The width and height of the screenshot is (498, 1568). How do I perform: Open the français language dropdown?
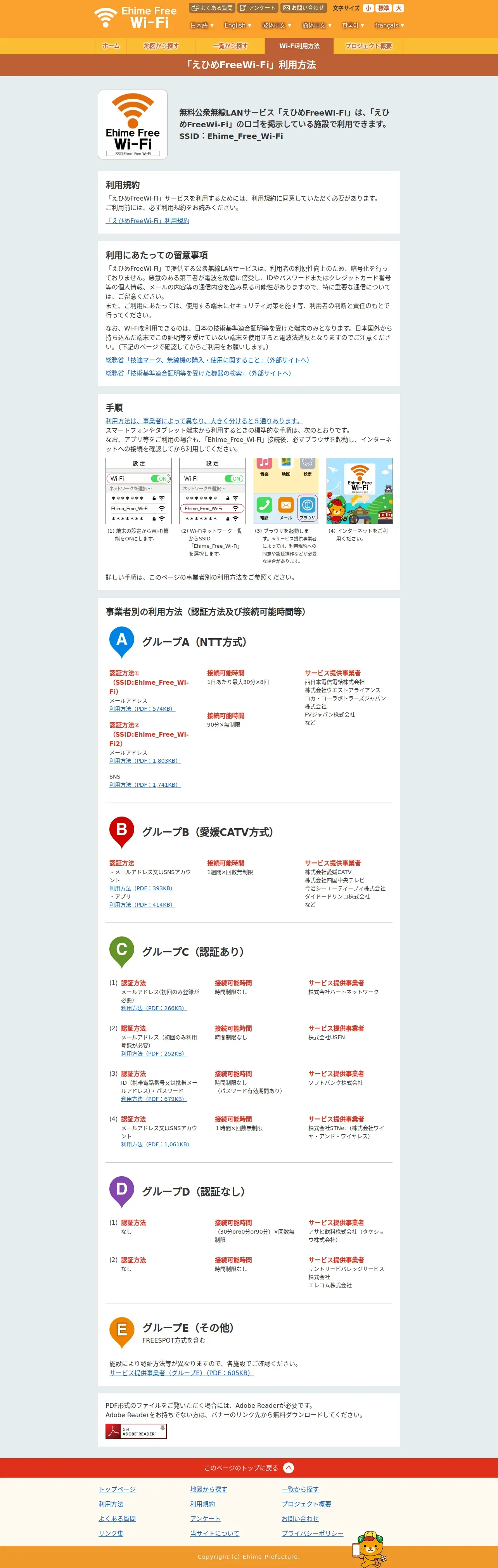389,26
